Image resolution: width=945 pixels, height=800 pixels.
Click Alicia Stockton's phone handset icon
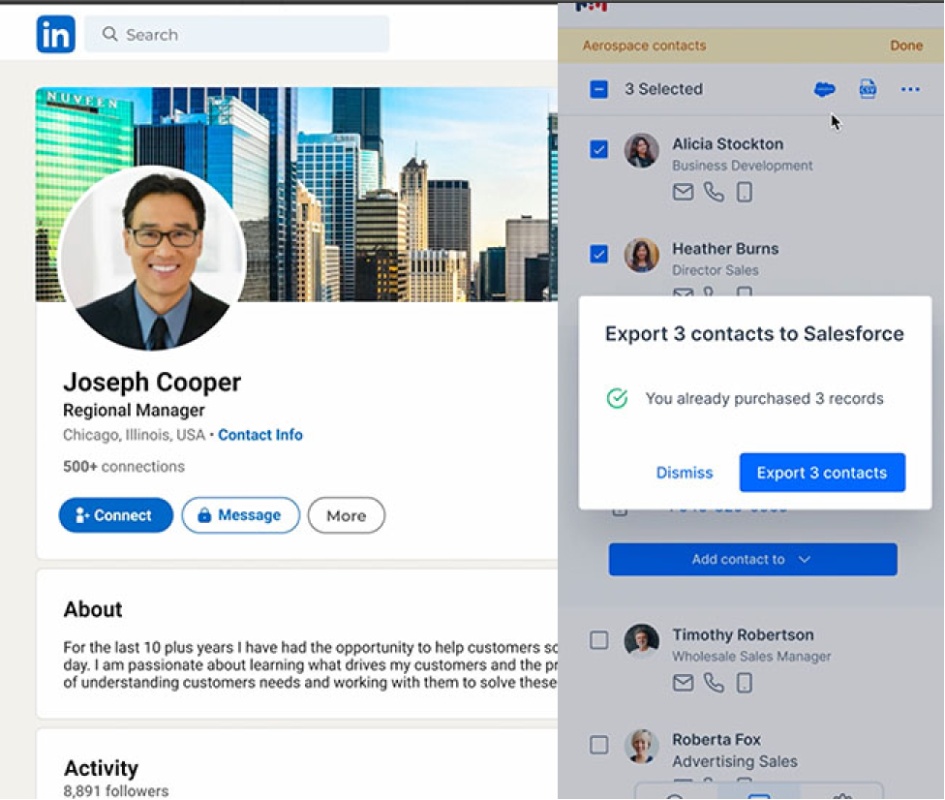point(714,192)
